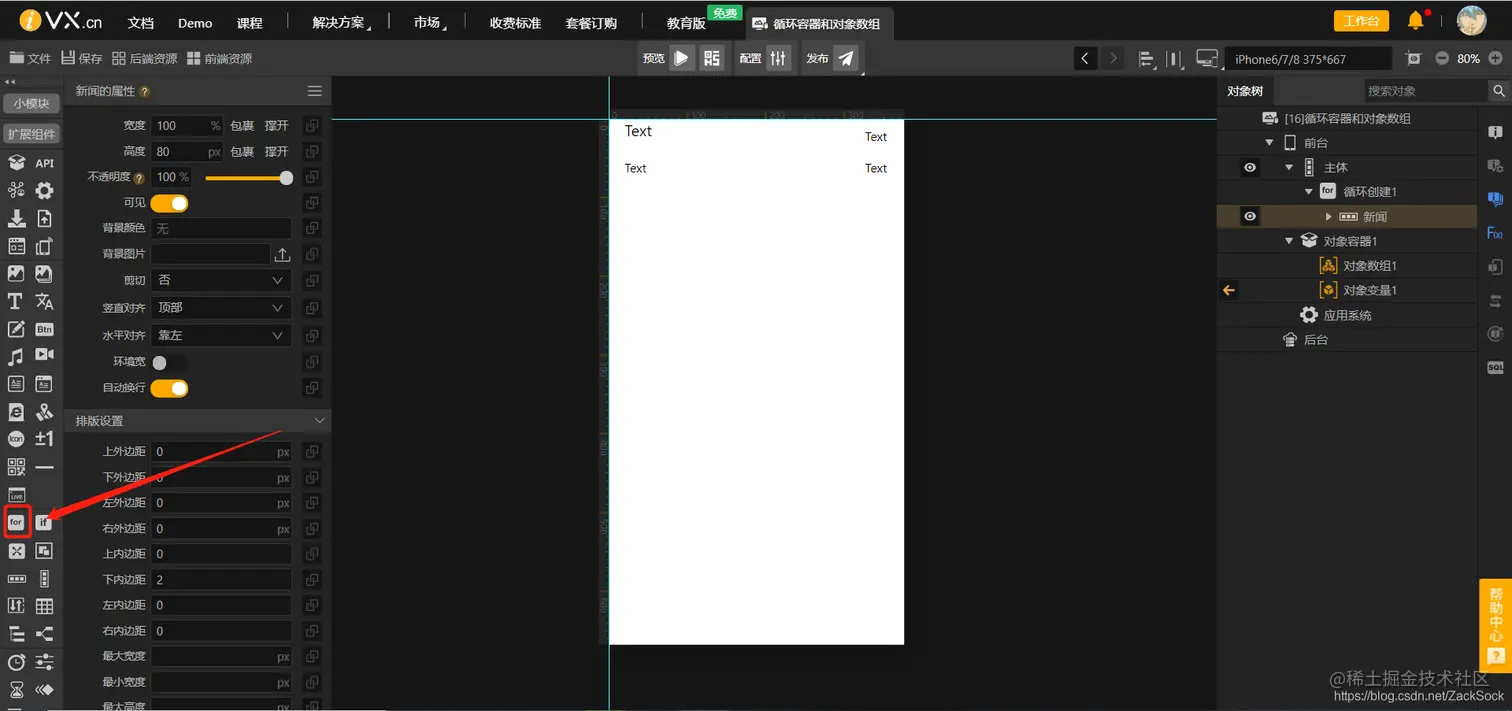The image size is (1512, 711).
Task: Collapse the 对象容器1 tree node
Action: click(1290, 241)
